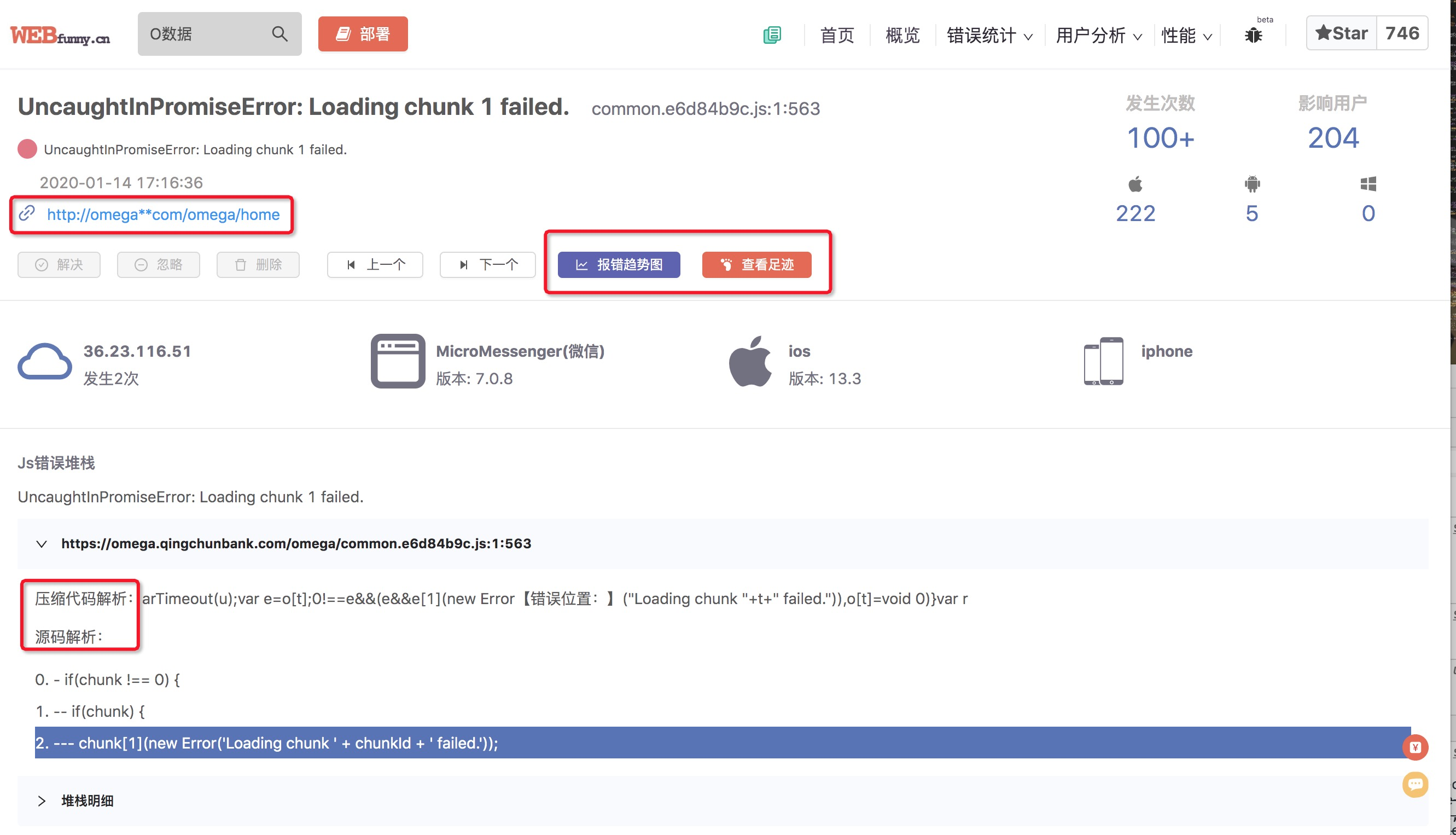Go to the 首页 menu item
The image size is (1456, 835).
point(837,36)
